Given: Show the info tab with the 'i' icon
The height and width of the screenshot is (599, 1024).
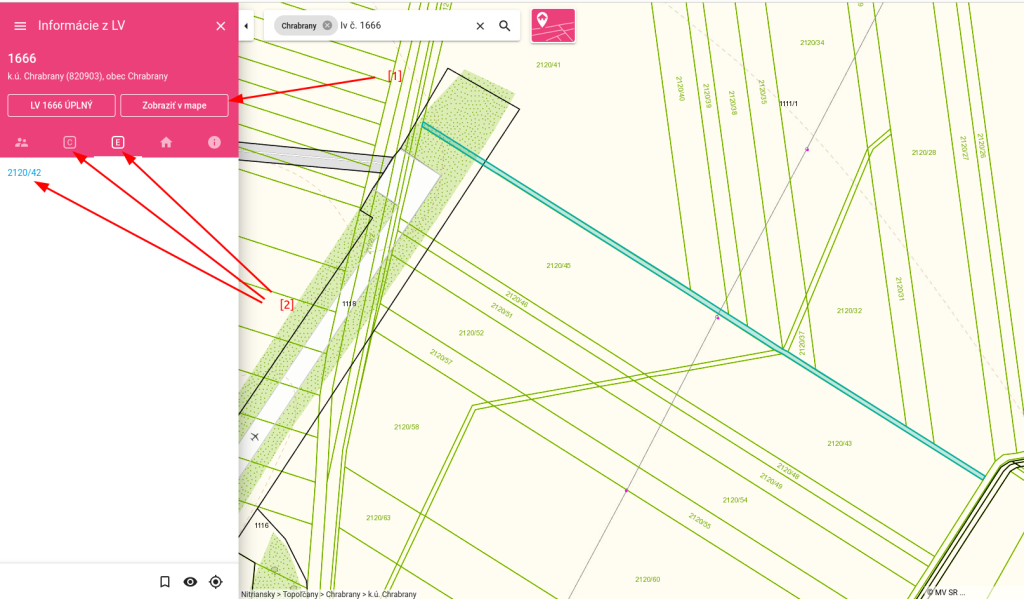Looking at the screenshot, I should [214, 143].
